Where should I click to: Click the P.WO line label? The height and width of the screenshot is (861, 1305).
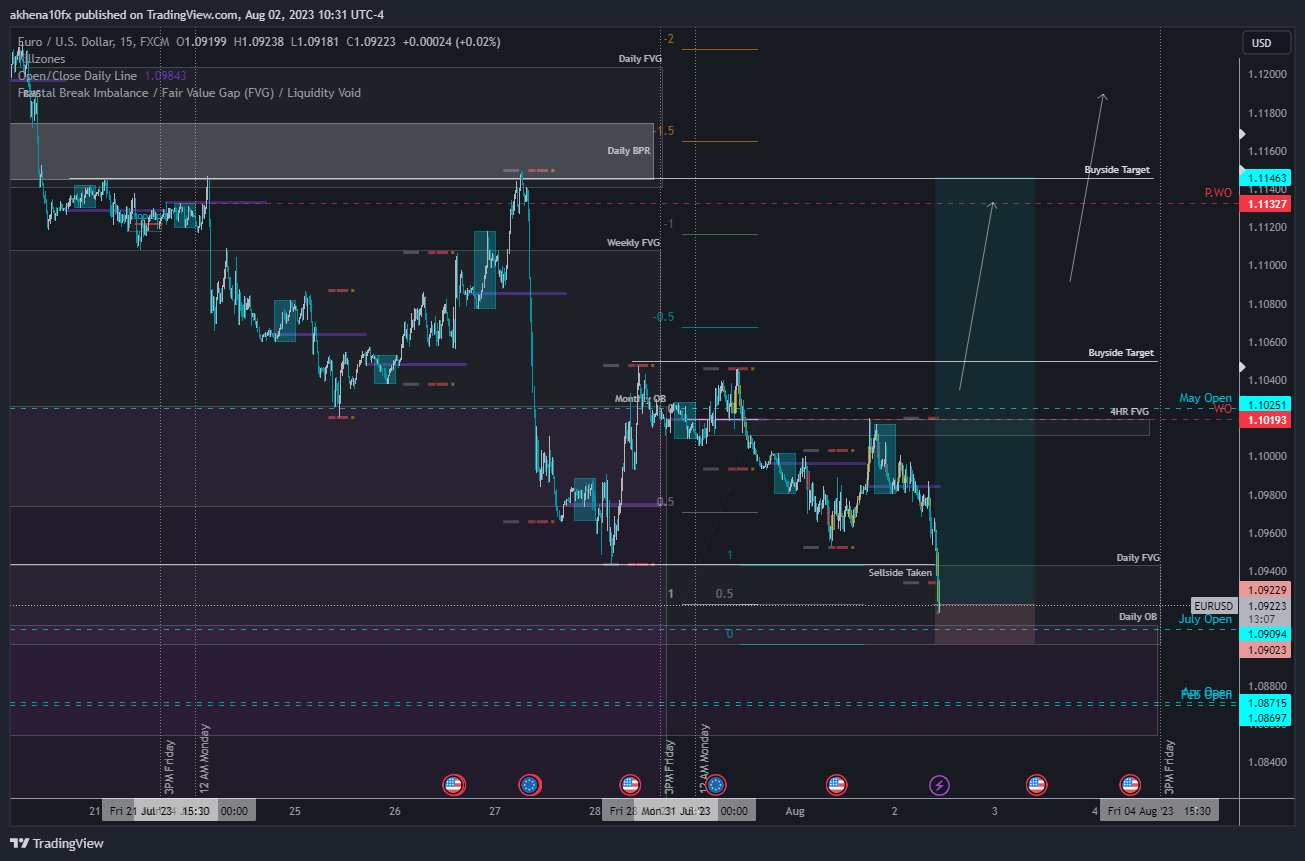point(1218,192)
